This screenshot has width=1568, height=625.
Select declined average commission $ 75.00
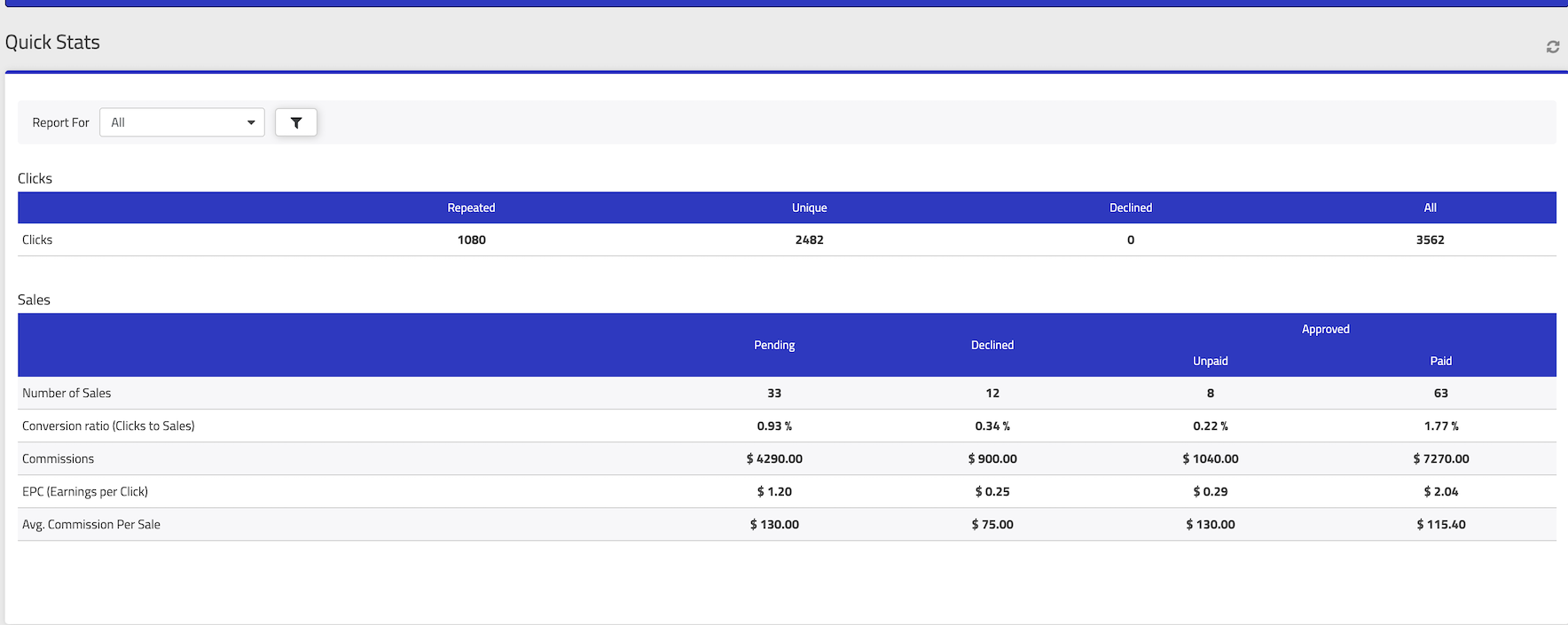pos(992,524)
